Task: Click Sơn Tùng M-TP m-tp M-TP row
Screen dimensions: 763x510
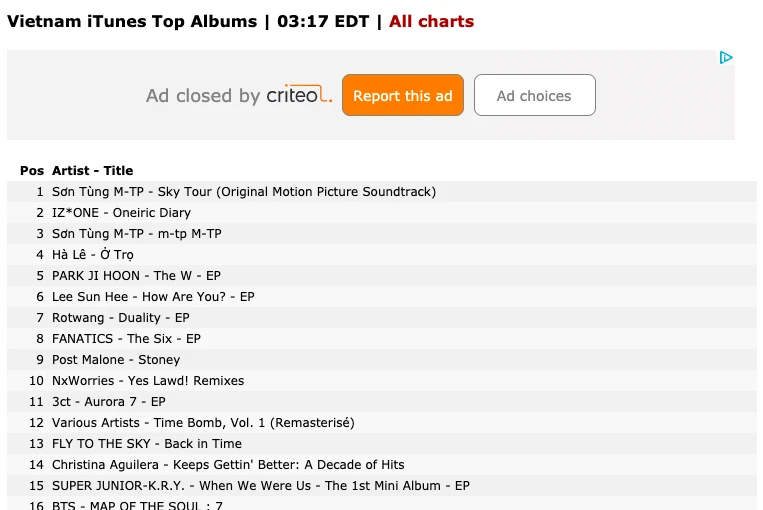Action: pos(137,234)
